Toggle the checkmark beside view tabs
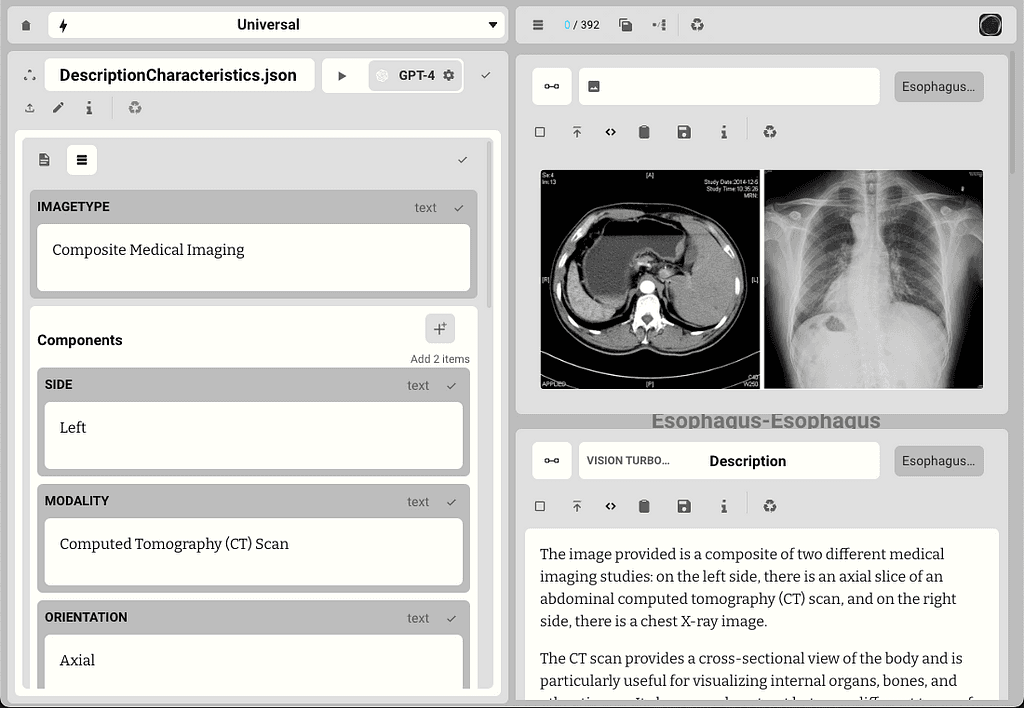Viewport: 1024px width, 708px height. [462, 159]
